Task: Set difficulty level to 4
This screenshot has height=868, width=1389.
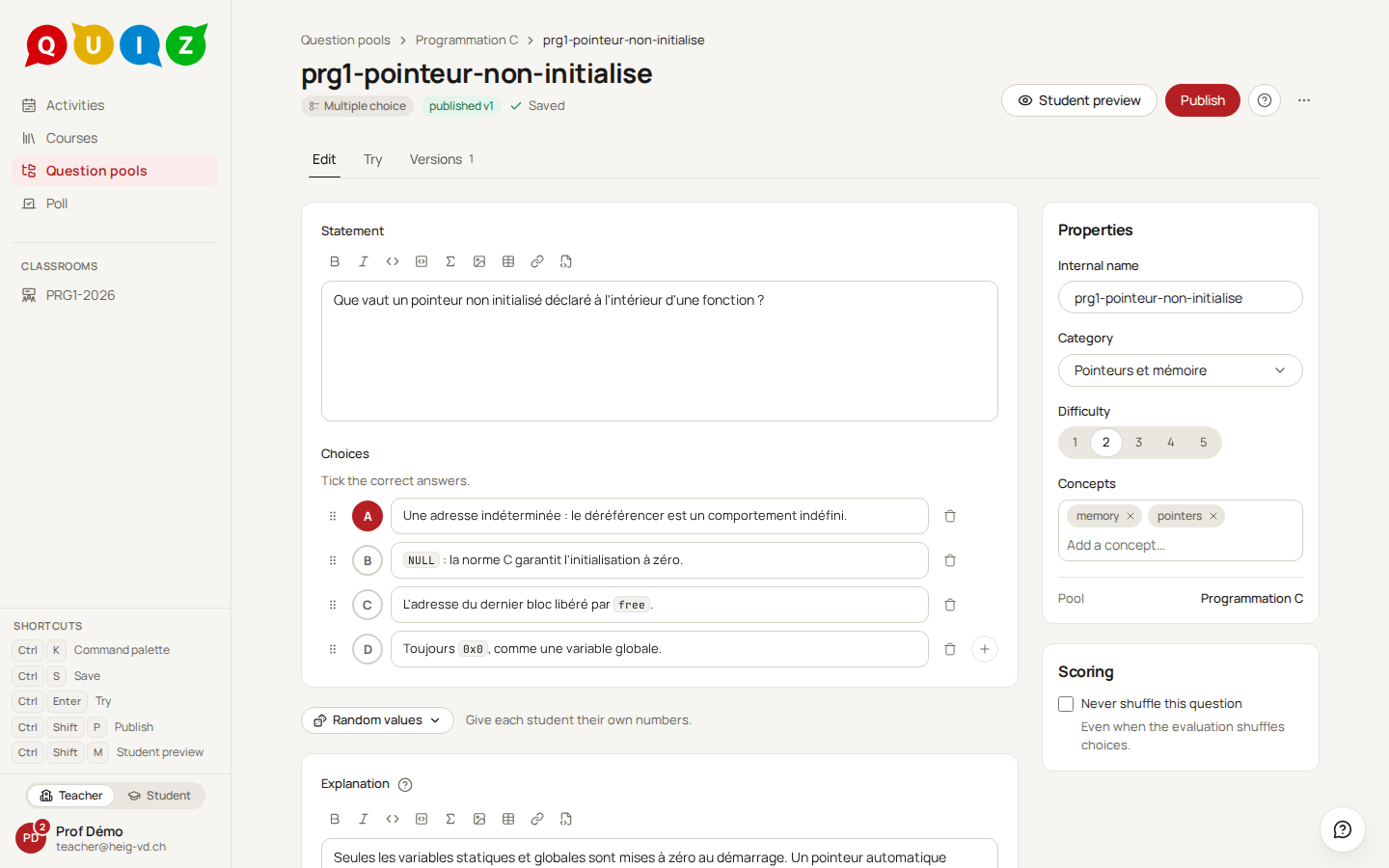Action: 1171,443
